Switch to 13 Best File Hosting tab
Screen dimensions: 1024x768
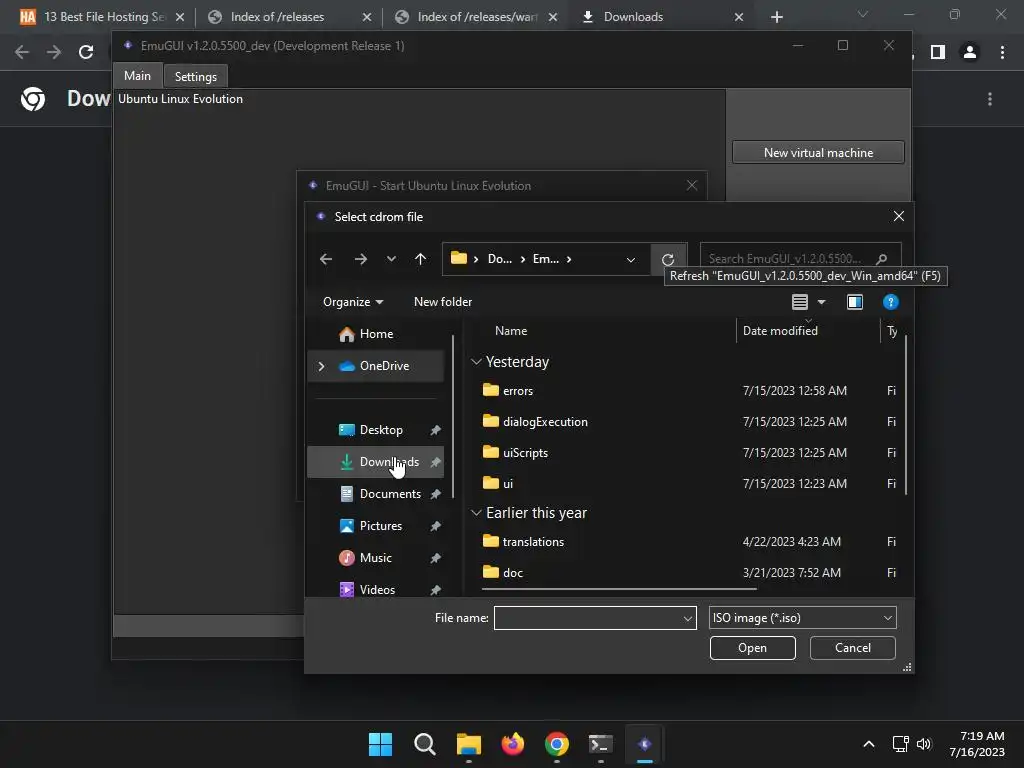coord(101,17)
